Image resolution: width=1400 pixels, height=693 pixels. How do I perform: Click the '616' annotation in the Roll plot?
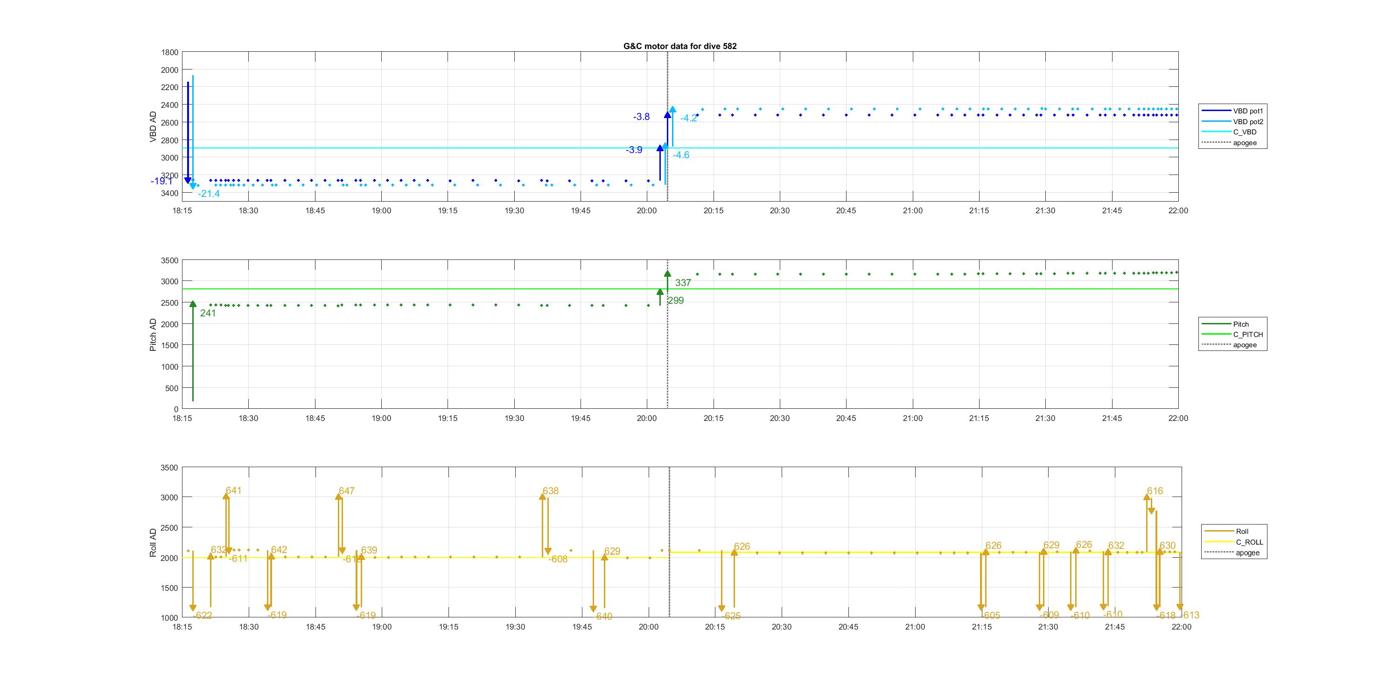coord(1155,491)
